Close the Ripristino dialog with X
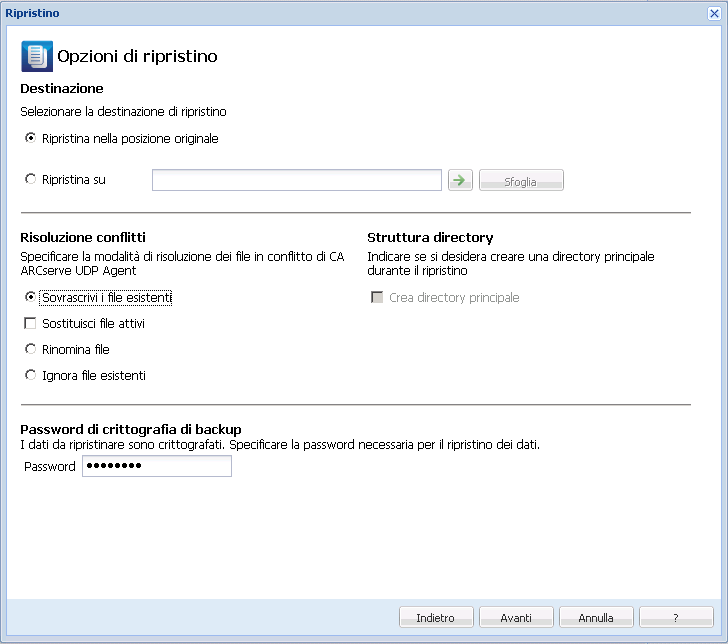 [x=714, y=13]
